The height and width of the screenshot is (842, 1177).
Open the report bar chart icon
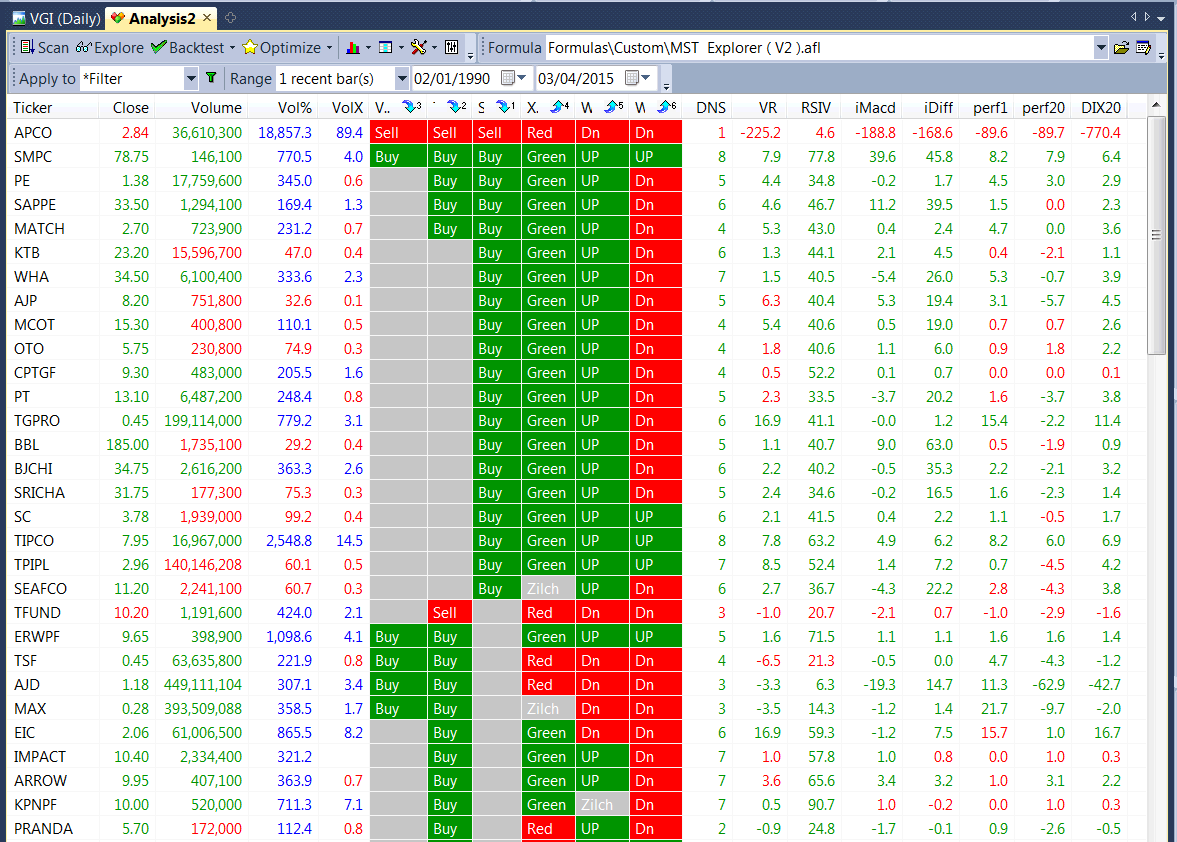coord(352,47)
